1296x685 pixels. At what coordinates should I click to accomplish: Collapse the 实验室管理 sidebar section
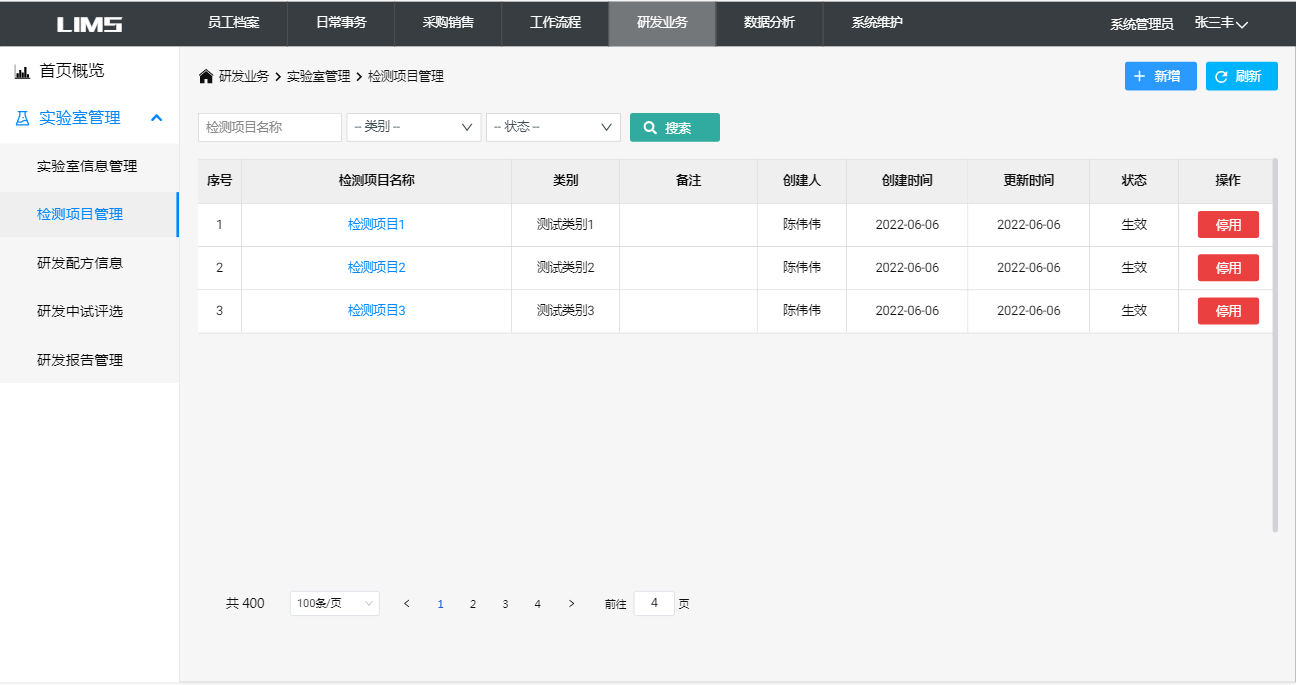(156, 118)
